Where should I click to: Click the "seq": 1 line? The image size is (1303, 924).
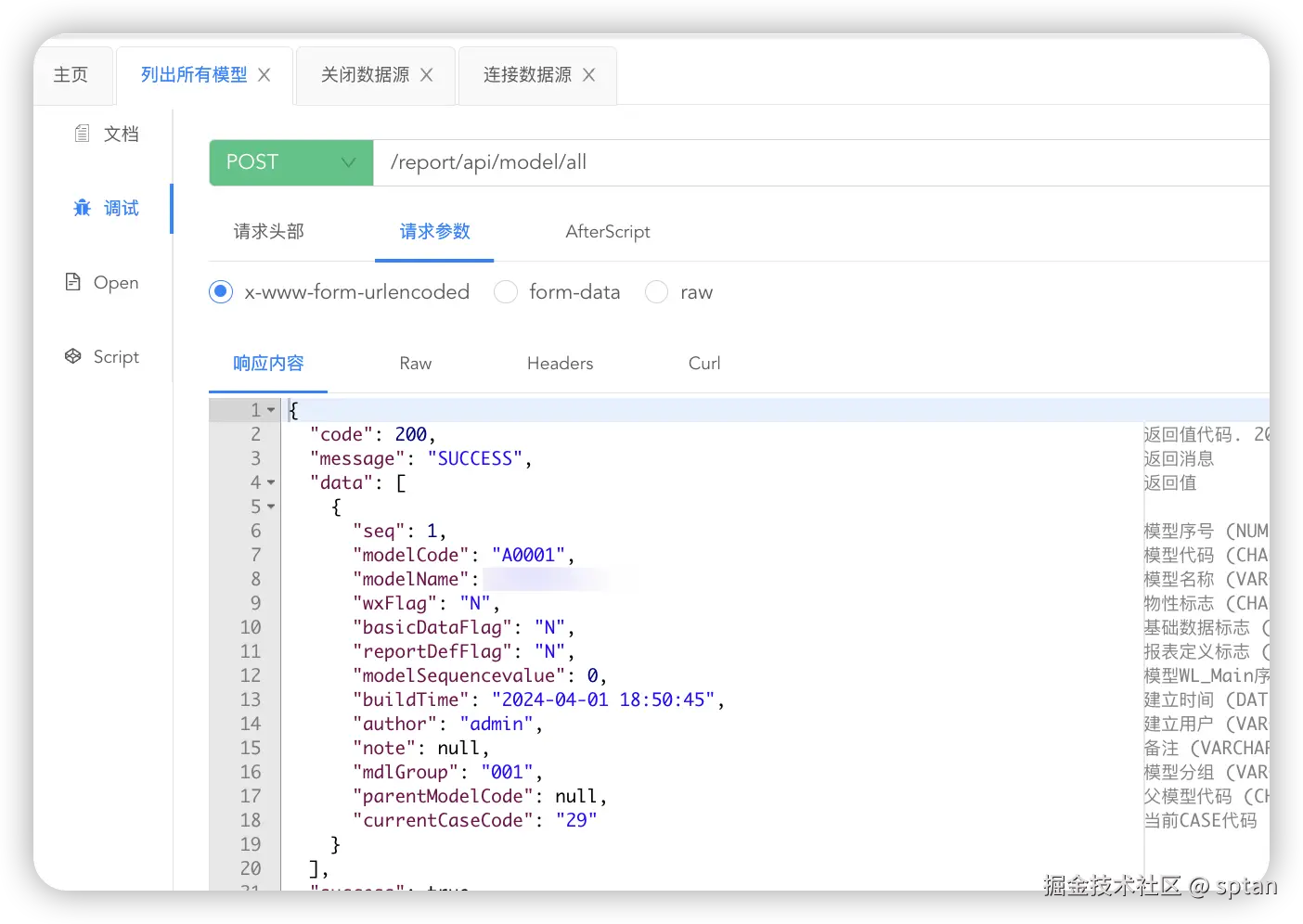pos(399,531)
